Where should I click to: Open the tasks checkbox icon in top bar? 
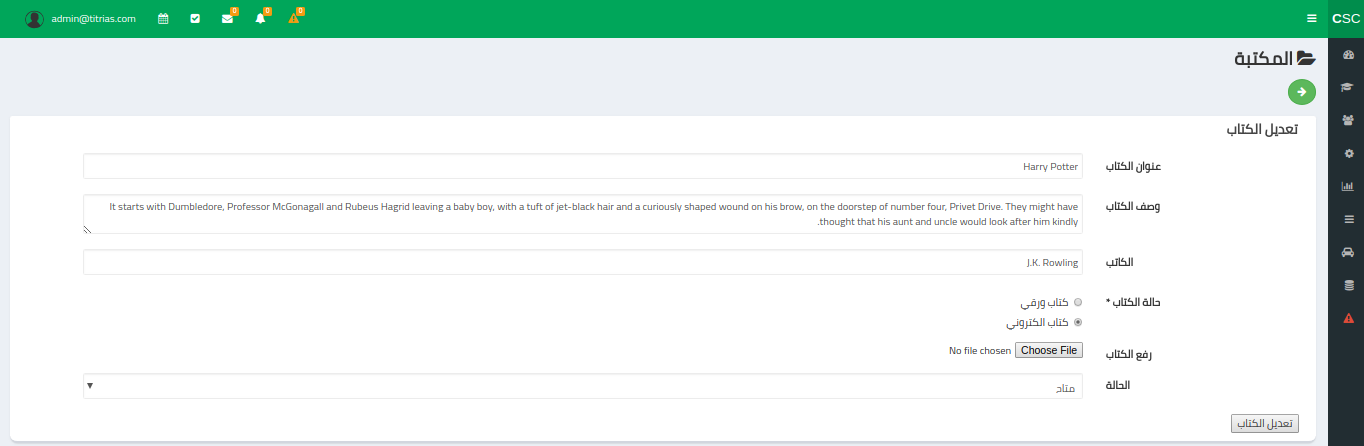(x=195, y=18)
